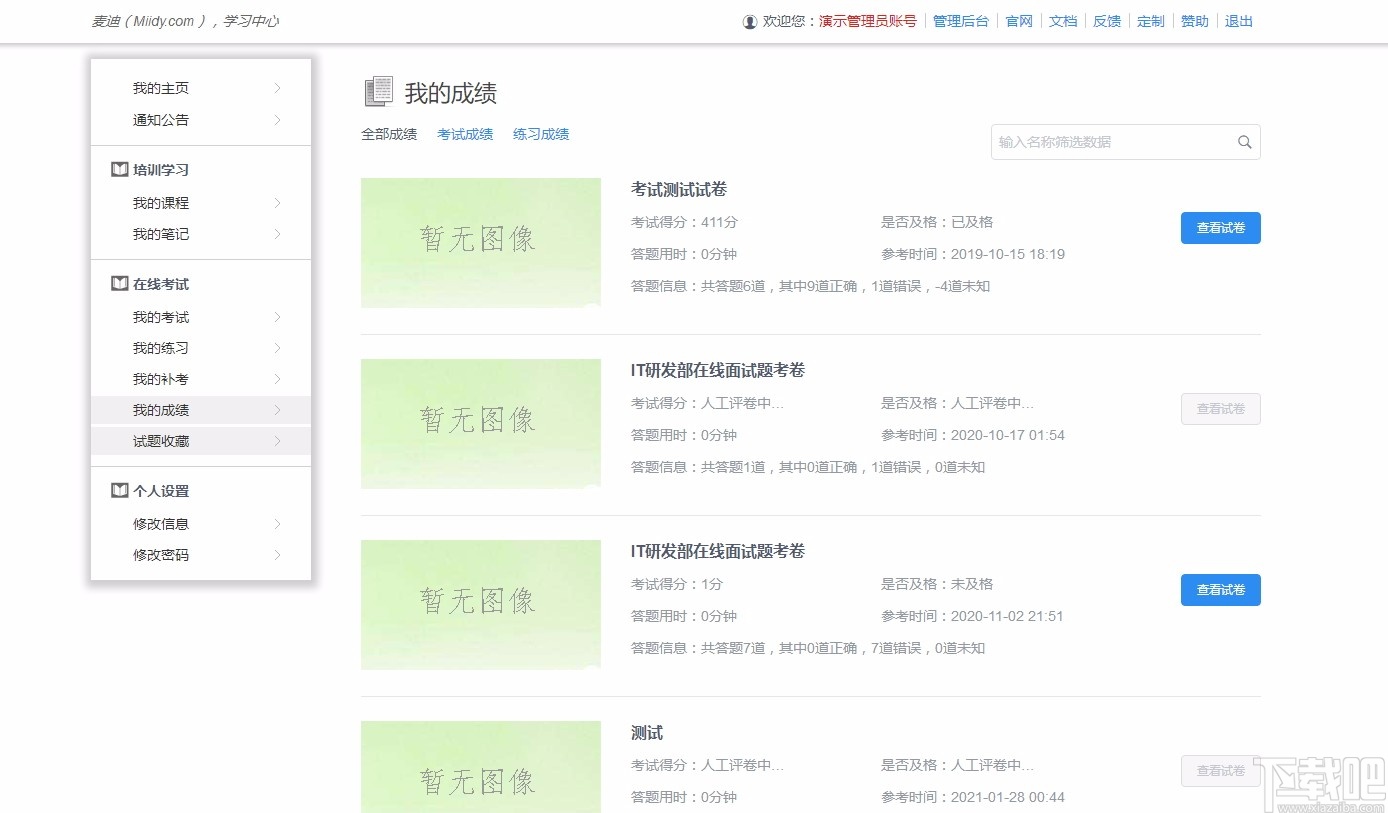Click 查看试卷 on the 1分 exam record
This screenshot has height=813, width=1388.
pos(1220,590)
